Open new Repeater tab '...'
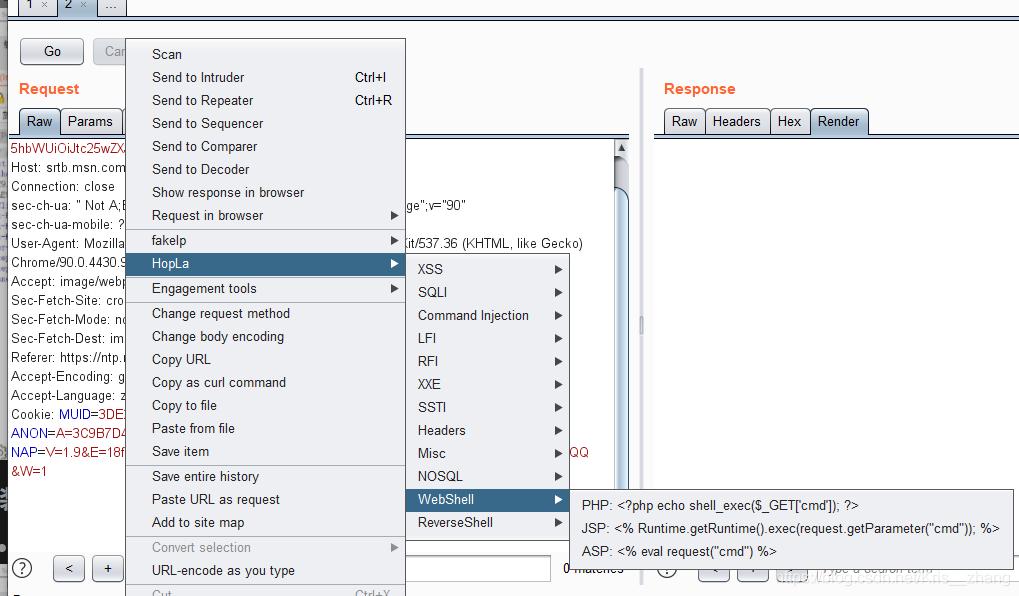The height and width of the screenshot is (596, 1019). click(x=111, y=6)
